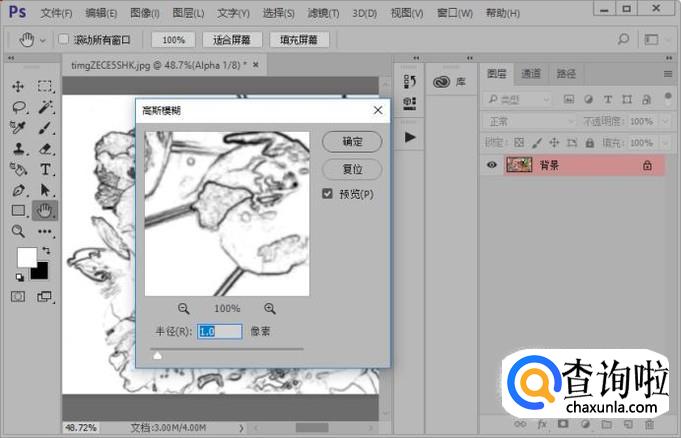Click the zoom-out magnifier in Gaussian Blur dialog
Screen dimensions: 681x438
coord(184,308)
